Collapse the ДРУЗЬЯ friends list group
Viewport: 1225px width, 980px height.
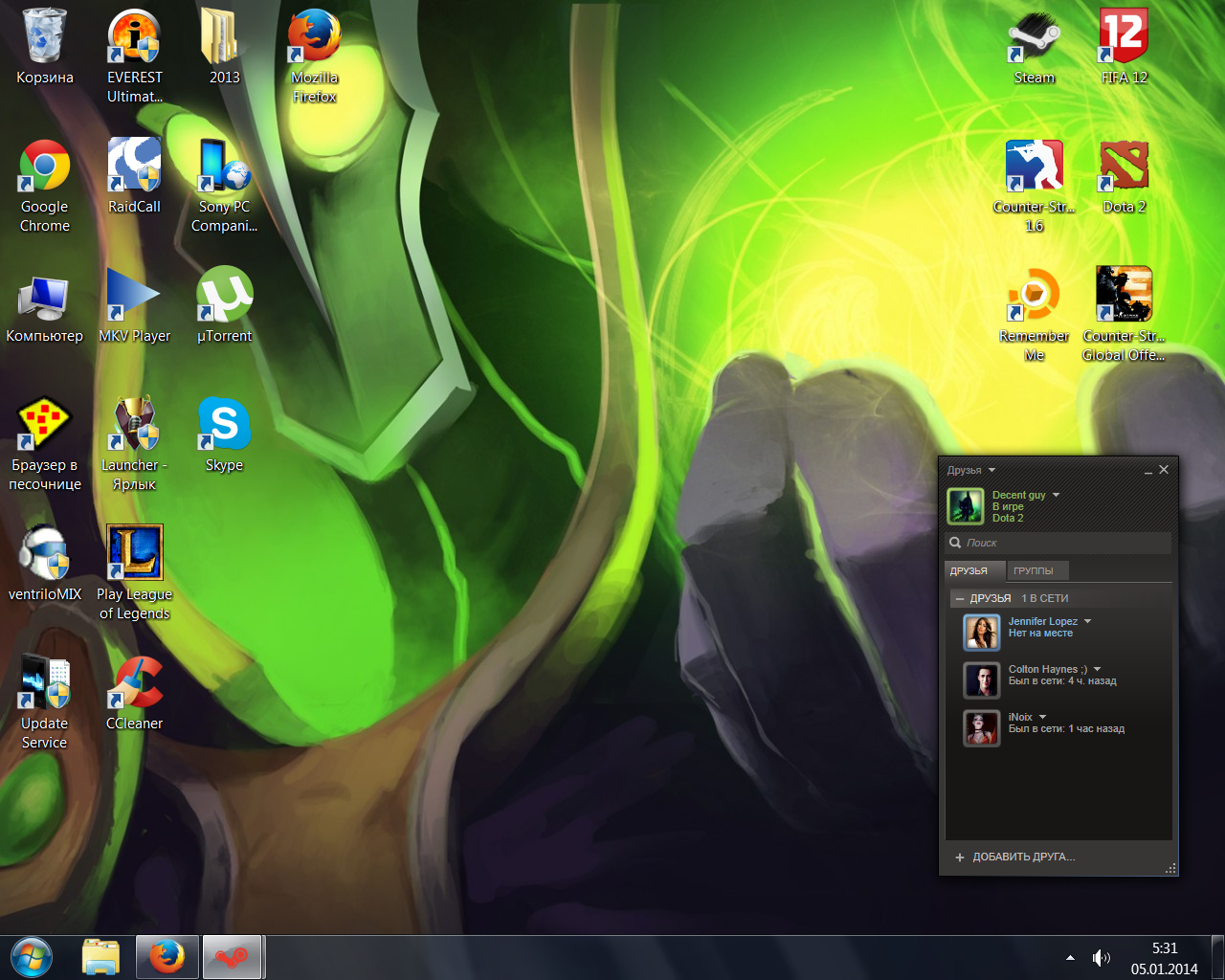[960, 598]
